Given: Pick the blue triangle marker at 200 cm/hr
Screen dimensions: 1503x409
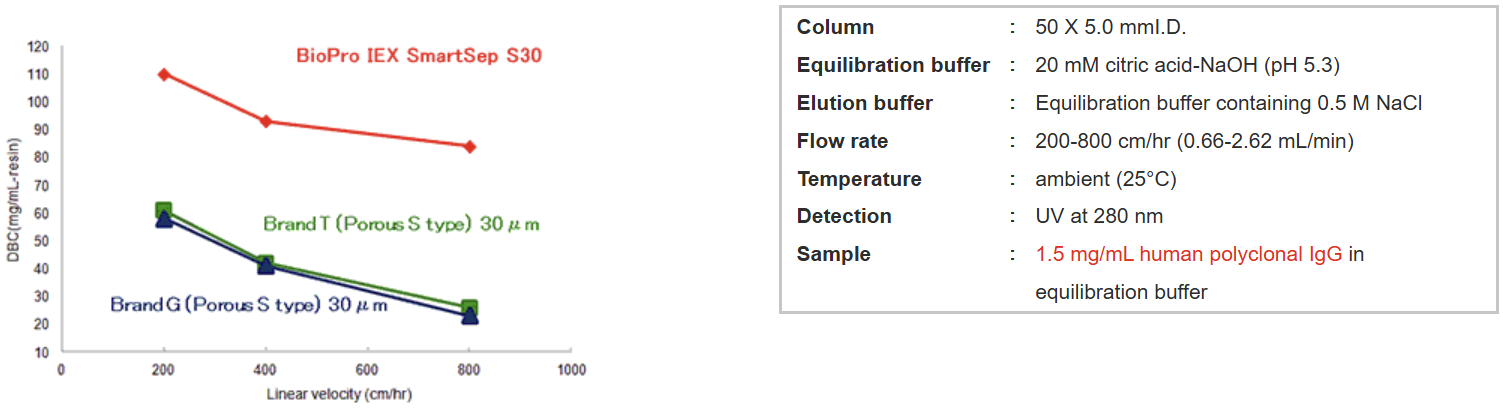Looking at the screenshot, I should (x=164, y=220).
